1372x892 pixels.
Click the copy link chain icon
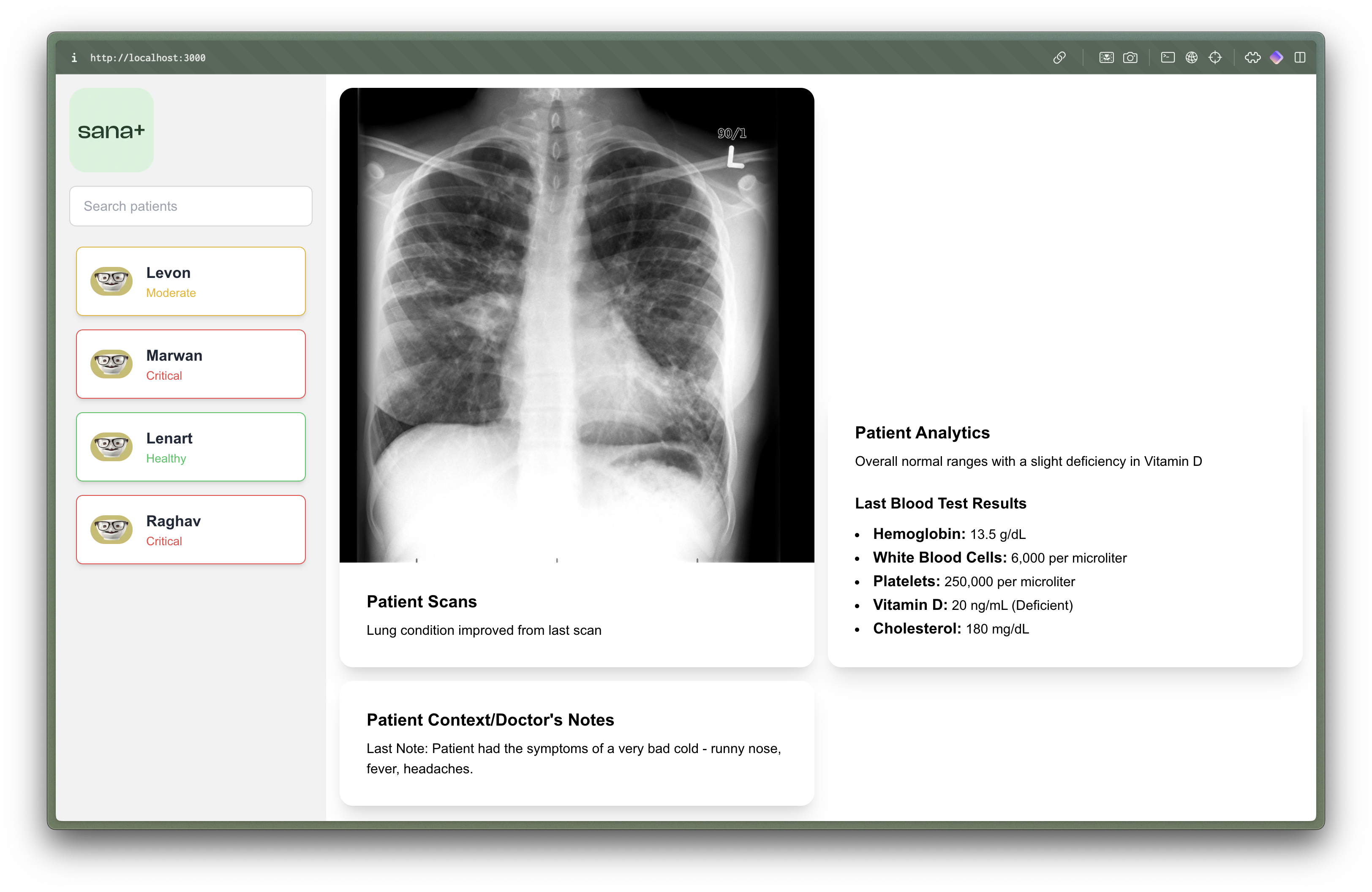click(1059, 57)
